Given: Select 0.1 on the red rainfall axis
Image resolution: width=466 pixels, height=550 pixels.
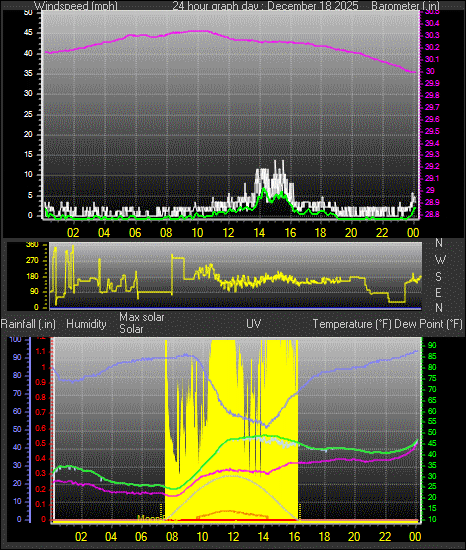Looking at the screenshot, I should point(41,504).
